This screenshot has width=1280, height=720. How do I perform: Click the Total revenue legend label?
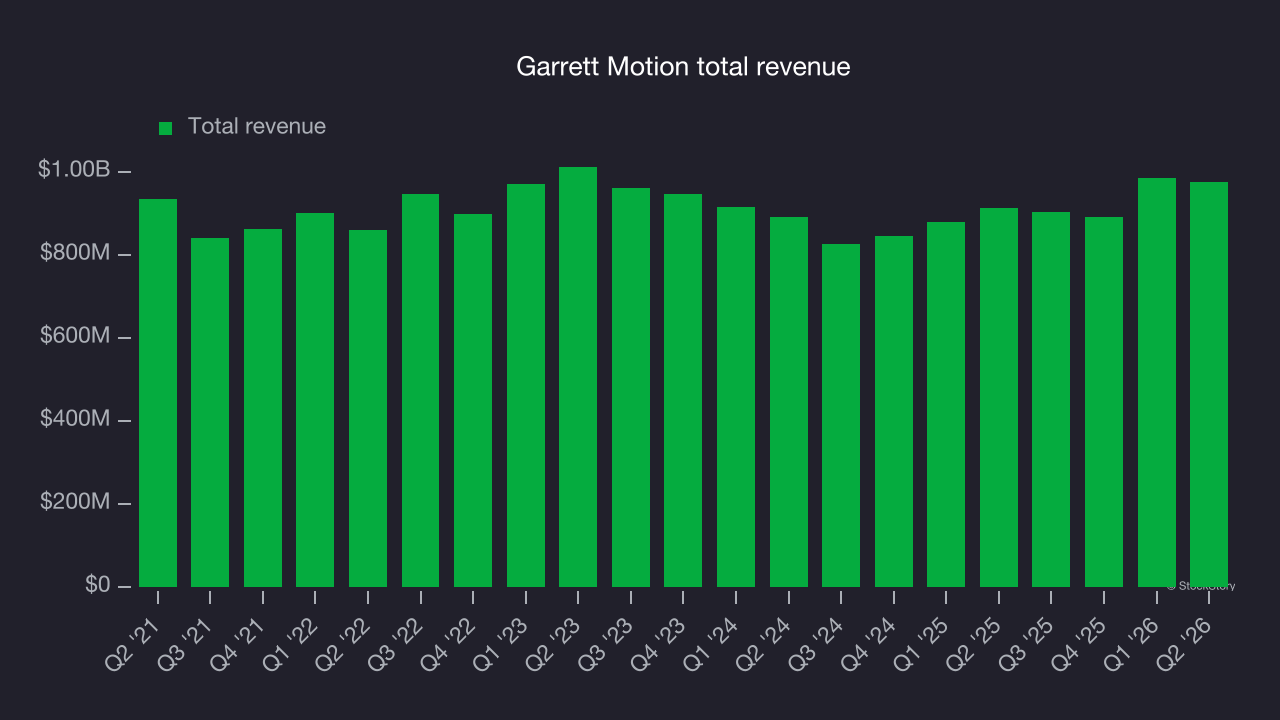tap(257, 126)
